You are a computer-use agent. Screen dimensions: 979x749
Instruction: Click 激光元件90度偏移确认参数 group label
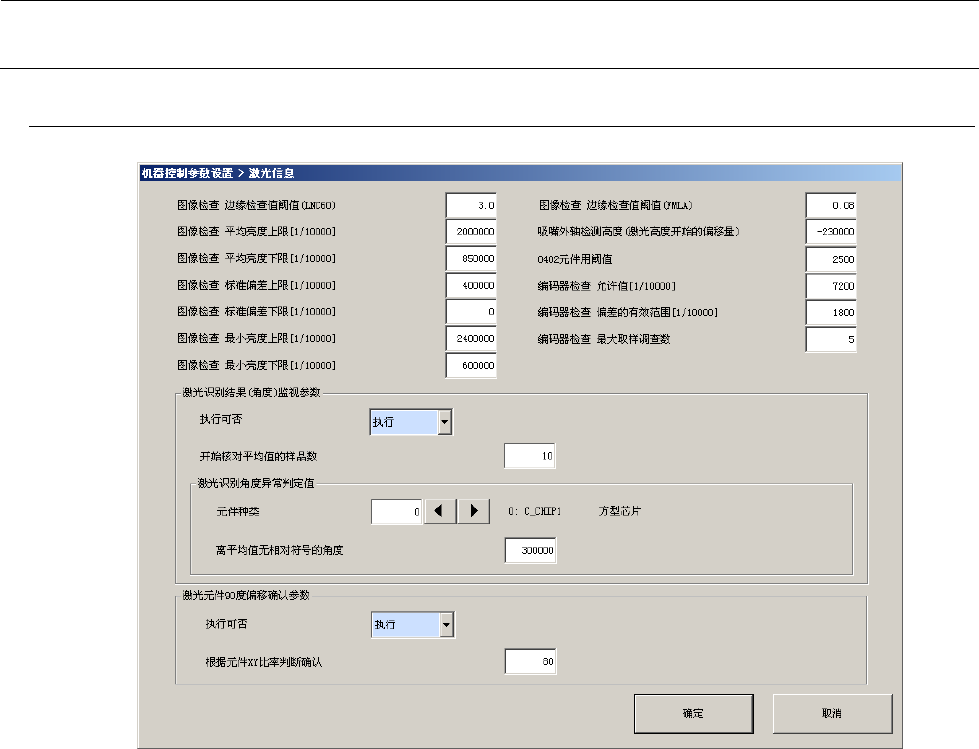246,595
